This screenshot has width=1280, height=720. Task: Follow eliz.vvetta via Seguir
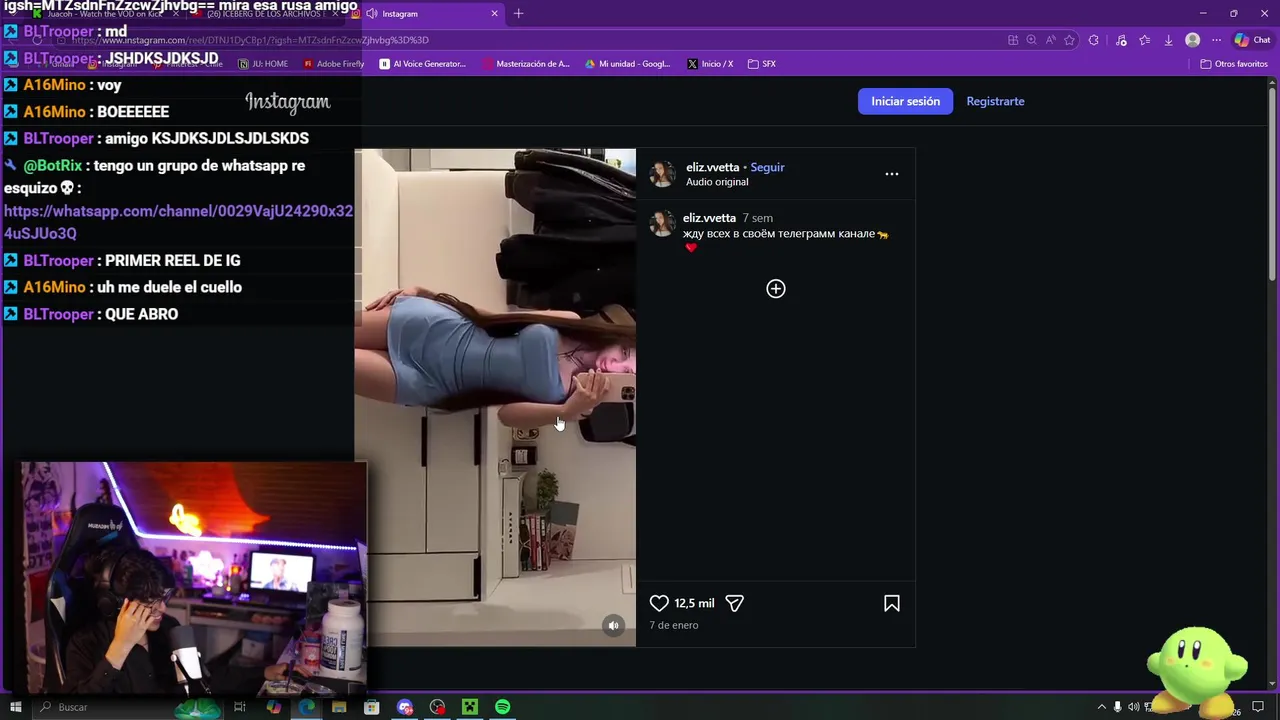[x=767, y=167]
